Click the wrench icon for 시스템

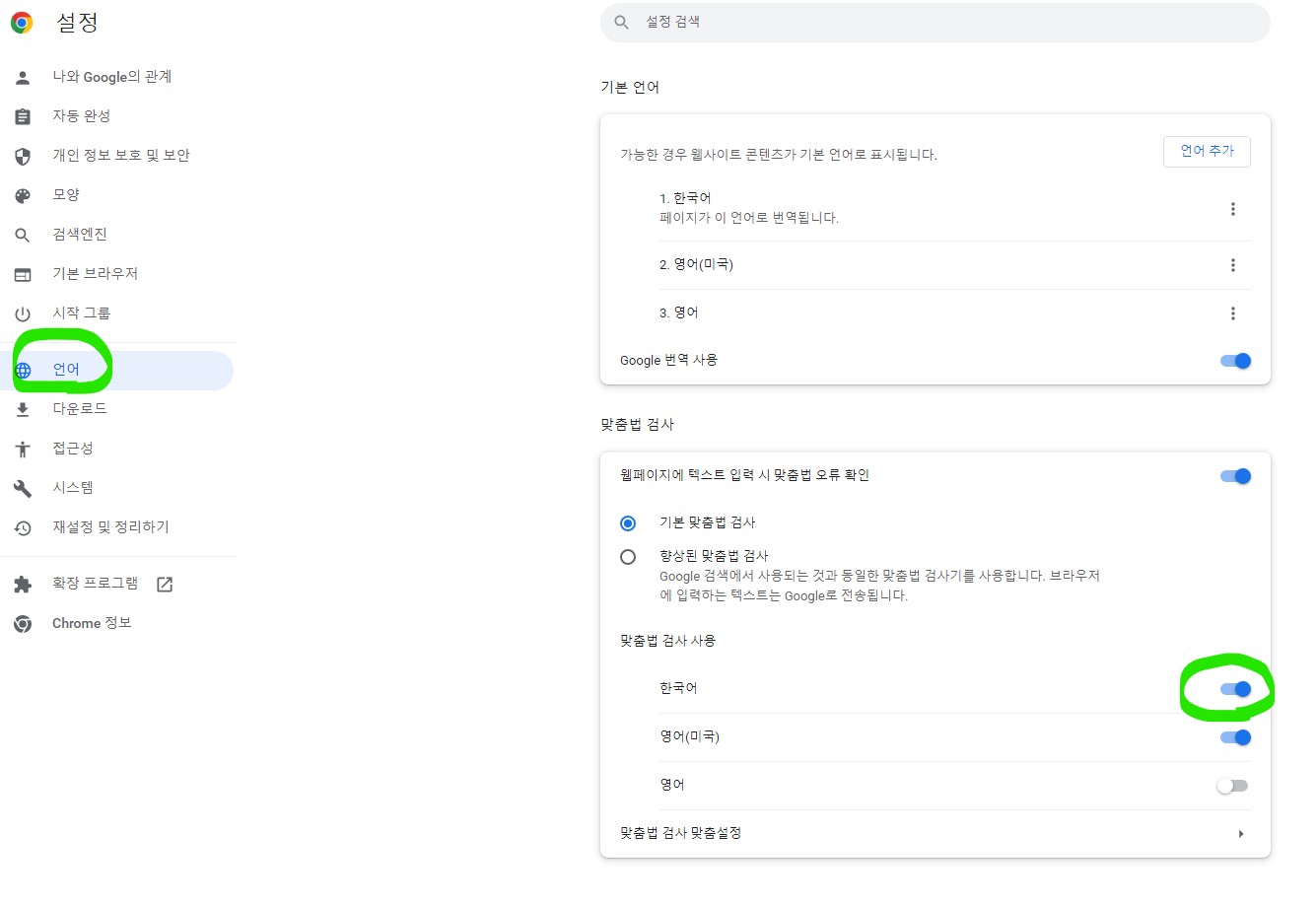tap(23, 488)
